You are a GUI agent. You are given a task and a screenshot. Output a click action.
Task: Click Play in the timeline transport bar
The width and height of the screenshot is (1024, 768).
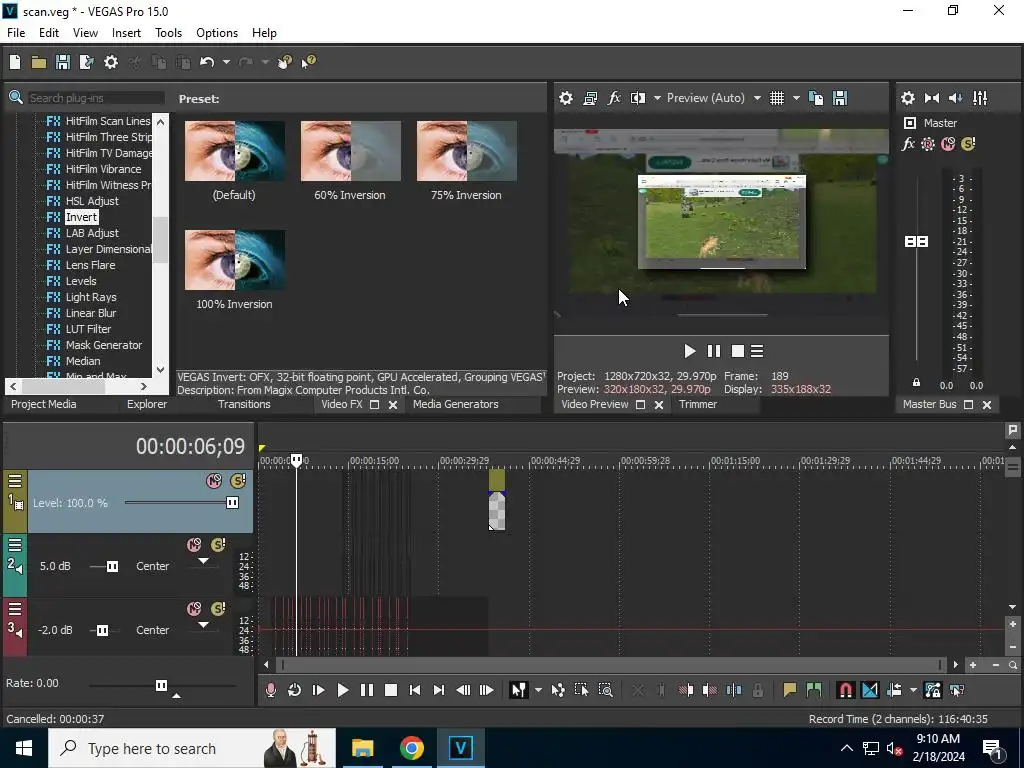tap(342, 690)
